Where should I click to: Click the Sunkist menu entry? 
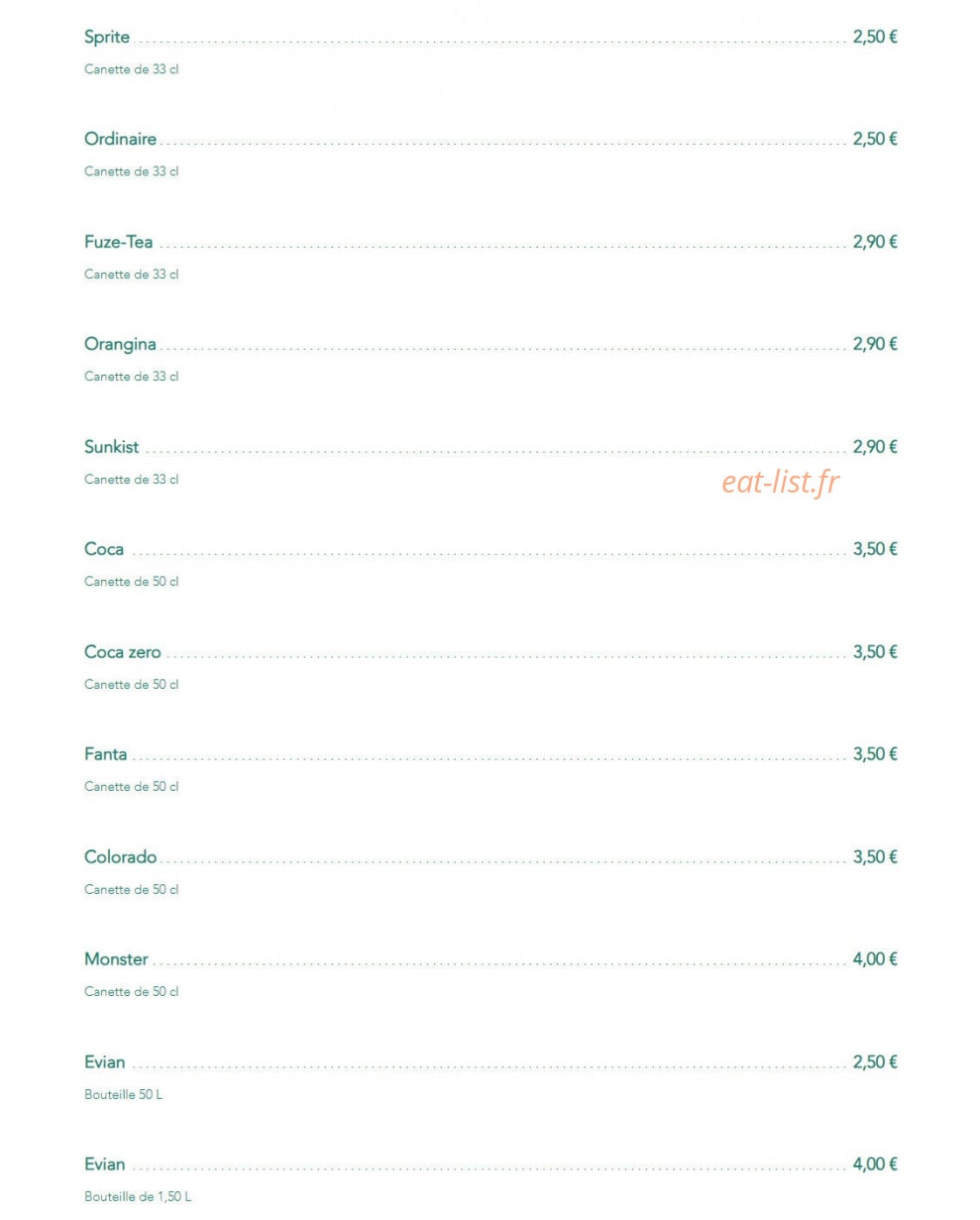112,447
